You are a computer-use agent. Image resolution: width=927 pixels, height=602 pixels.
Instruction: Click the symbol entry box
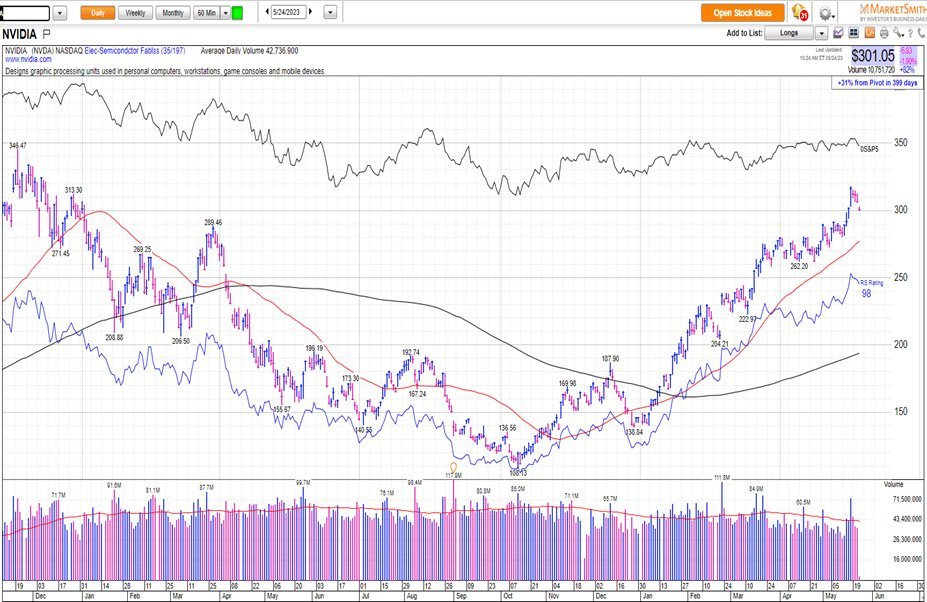click(25, 13)
